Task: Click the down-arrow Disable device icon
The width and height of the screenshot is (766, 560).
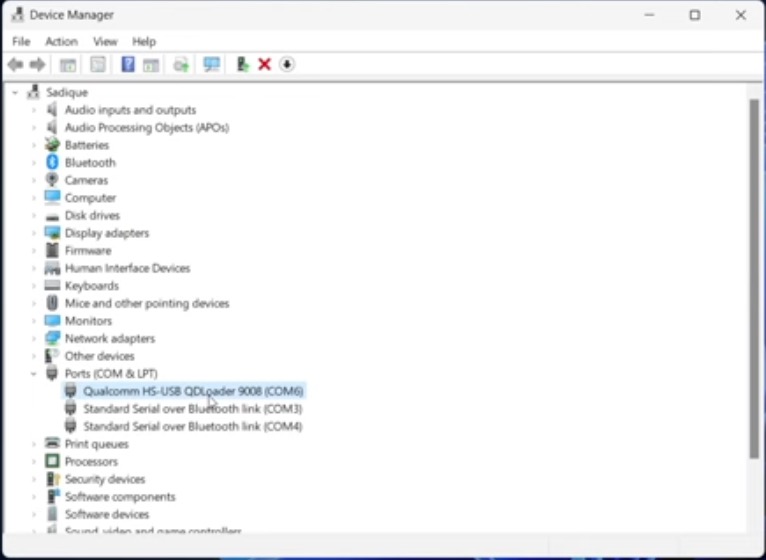Action: point(287,65)
